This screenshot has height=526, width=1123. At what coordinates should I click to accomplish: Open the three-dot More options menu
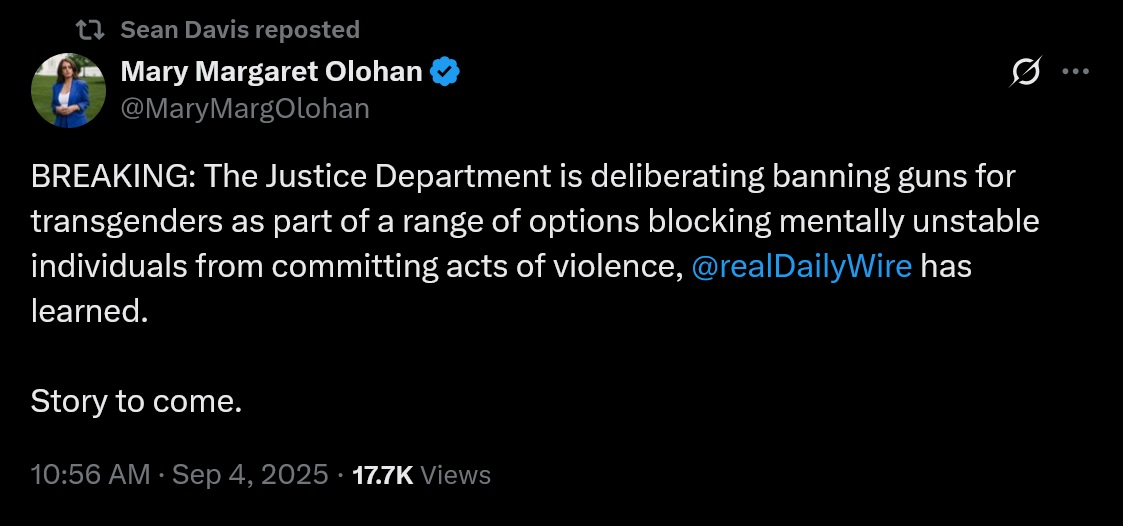coord(1074,72)
